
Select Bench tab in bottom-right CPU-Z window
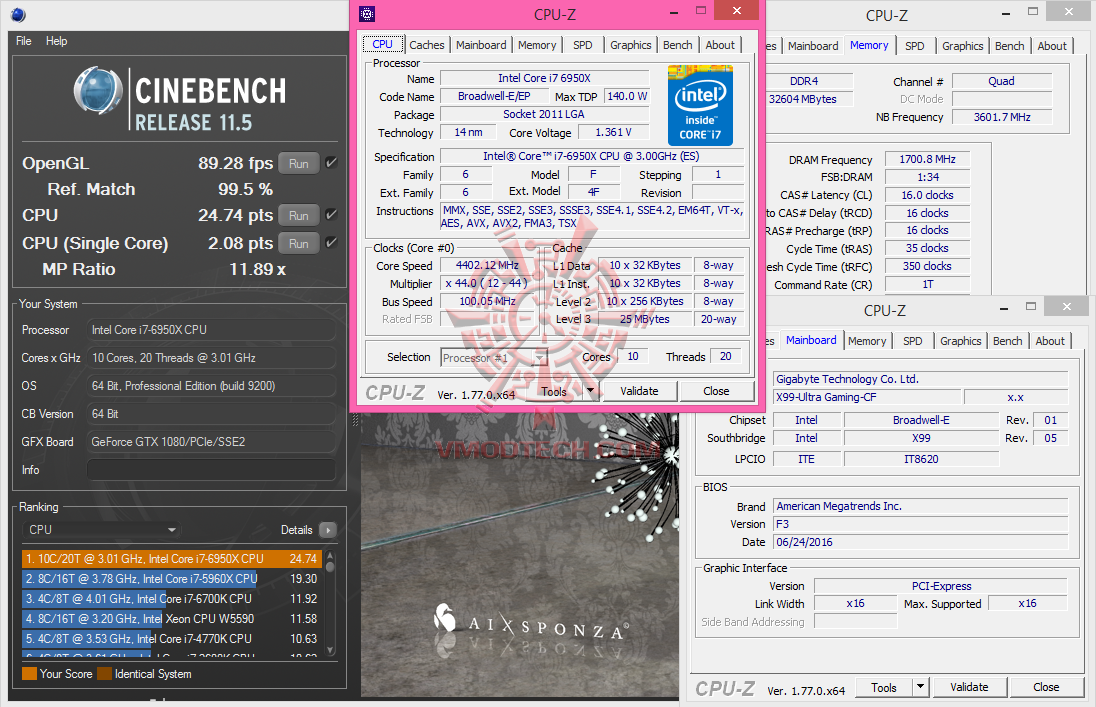click(1007, 341)
